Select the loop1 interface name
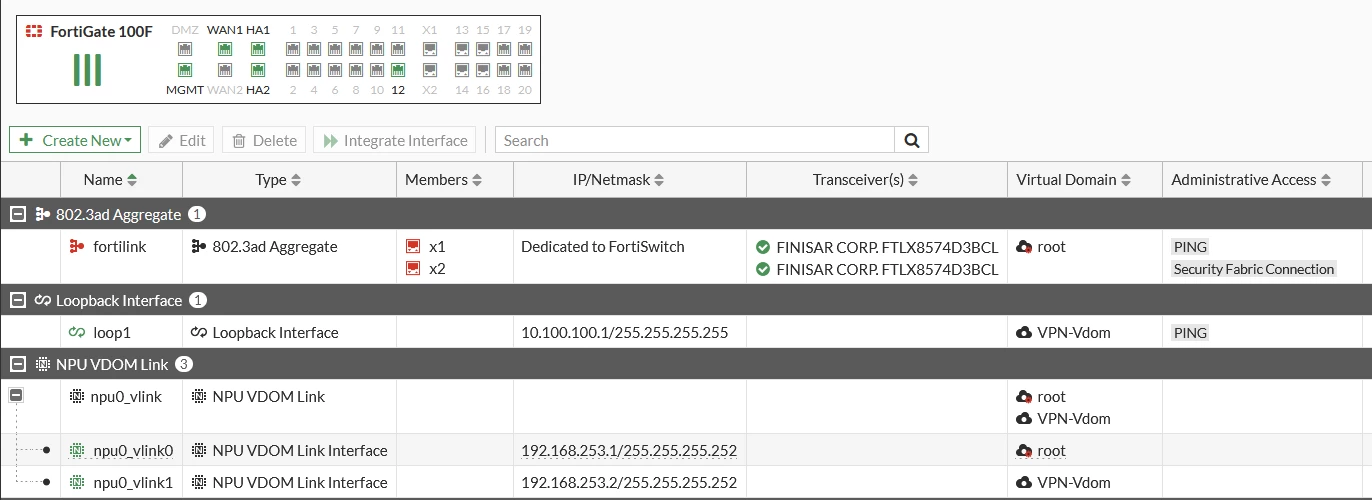 112,332
